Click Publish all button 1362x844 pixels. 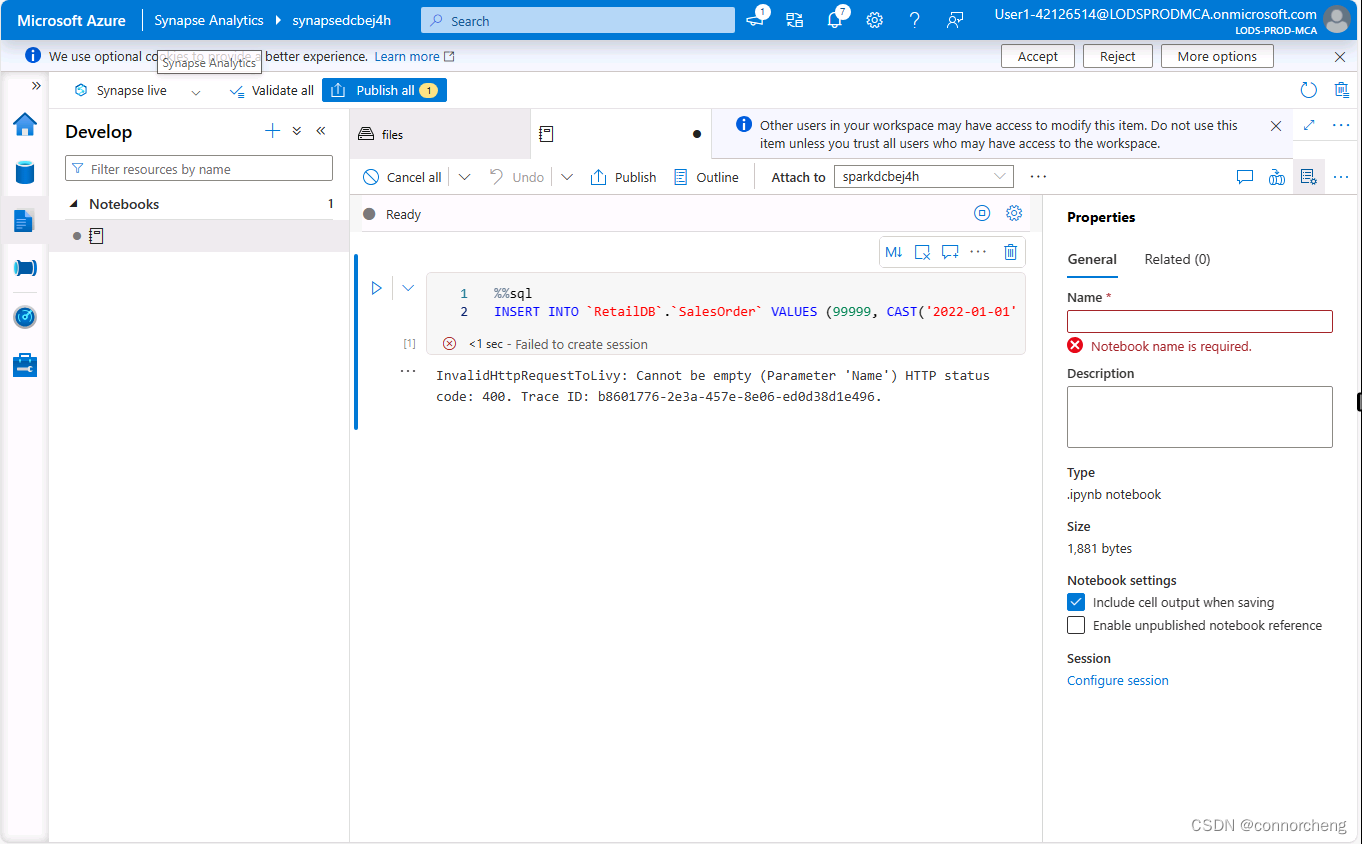(384, 90)
